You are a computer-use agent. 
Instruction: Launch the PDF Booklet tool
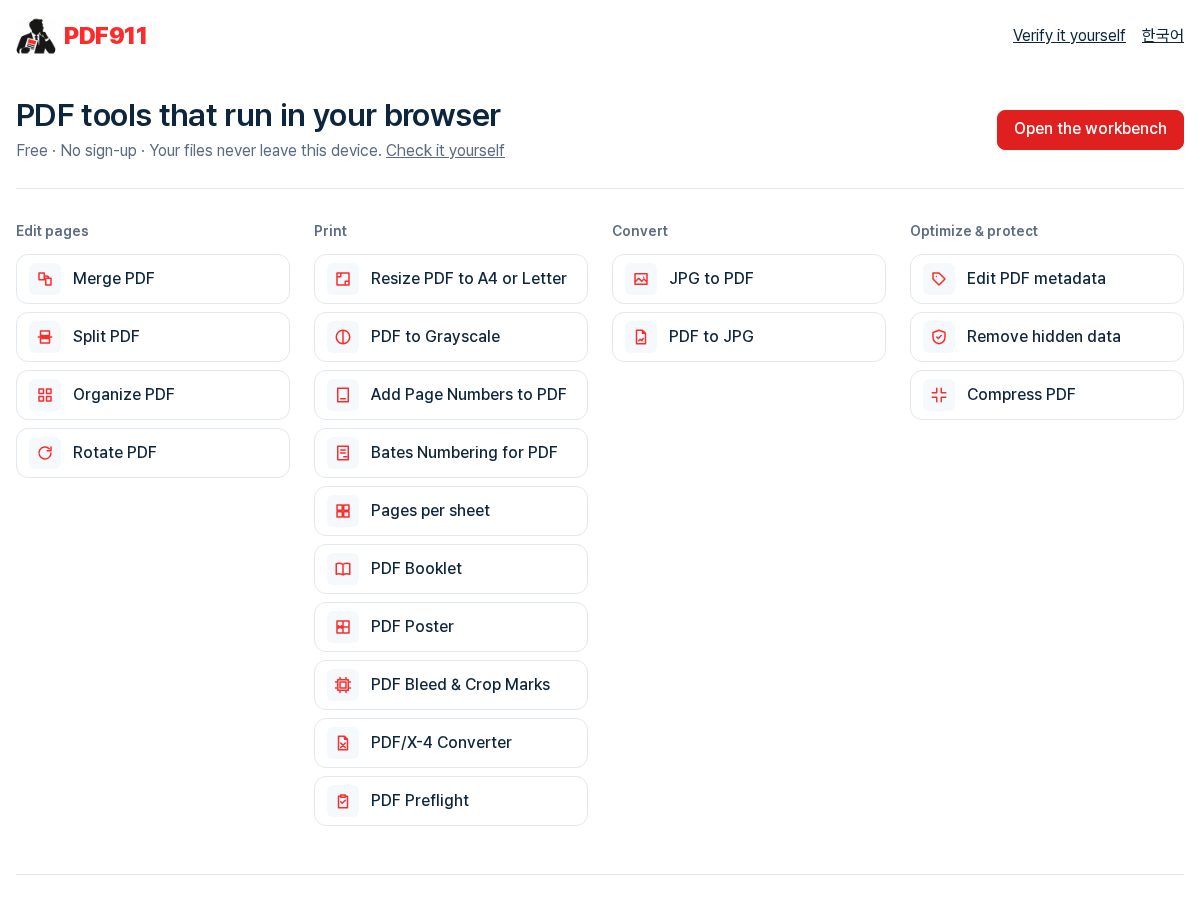451,569
